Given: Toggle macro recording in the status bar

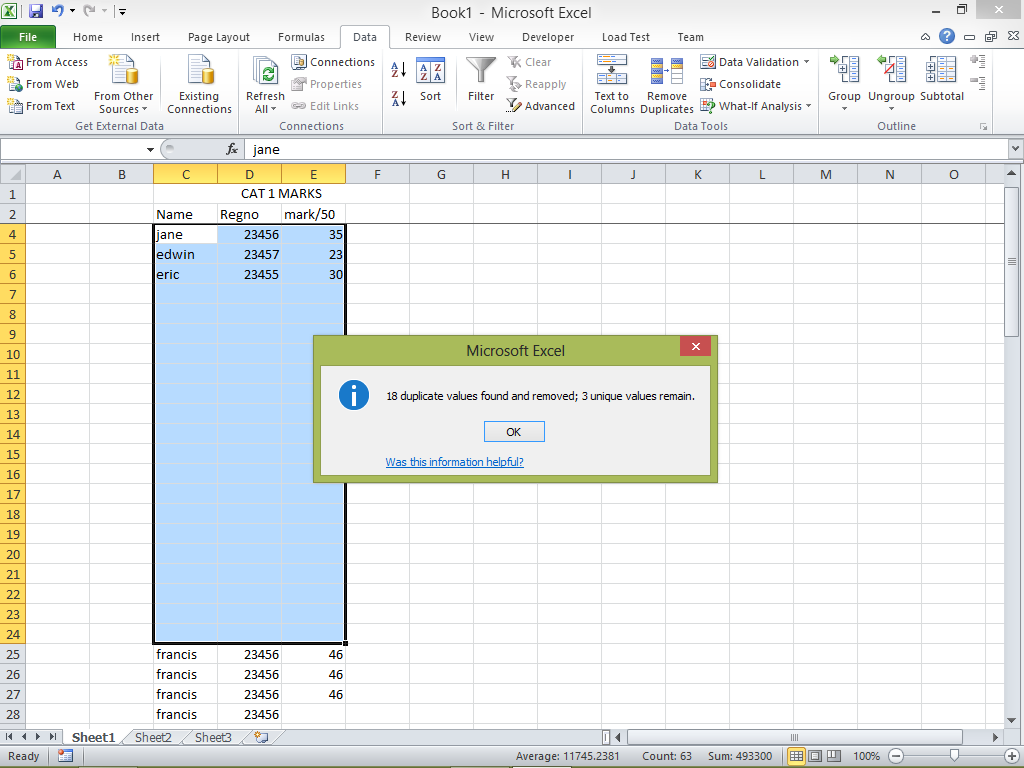Looking at the screenshot, I should [64, 756].
